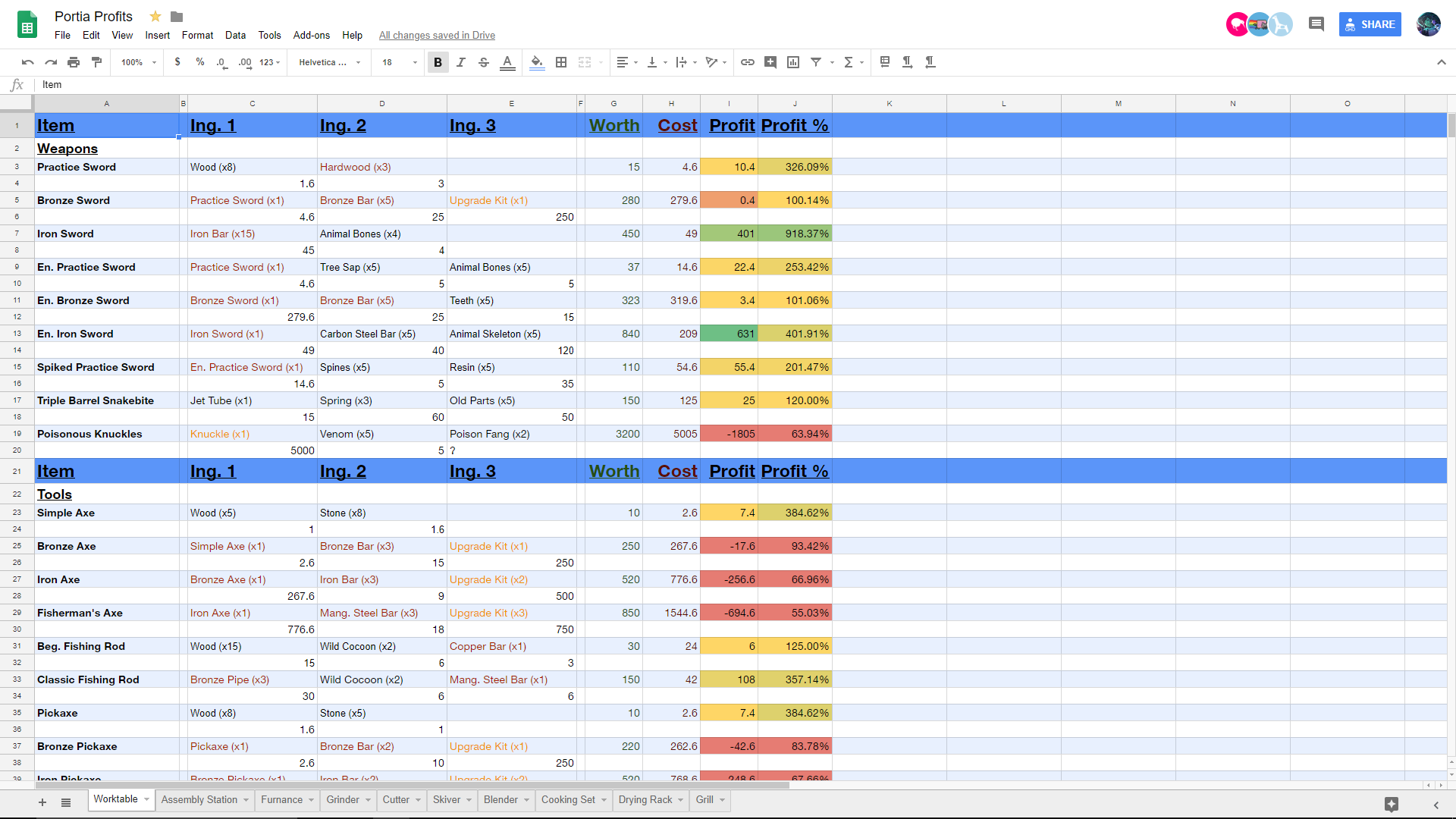Open the borders tool
This screenshot has width=1456, height=819.
pyautogui.click(x=561, y=62)
